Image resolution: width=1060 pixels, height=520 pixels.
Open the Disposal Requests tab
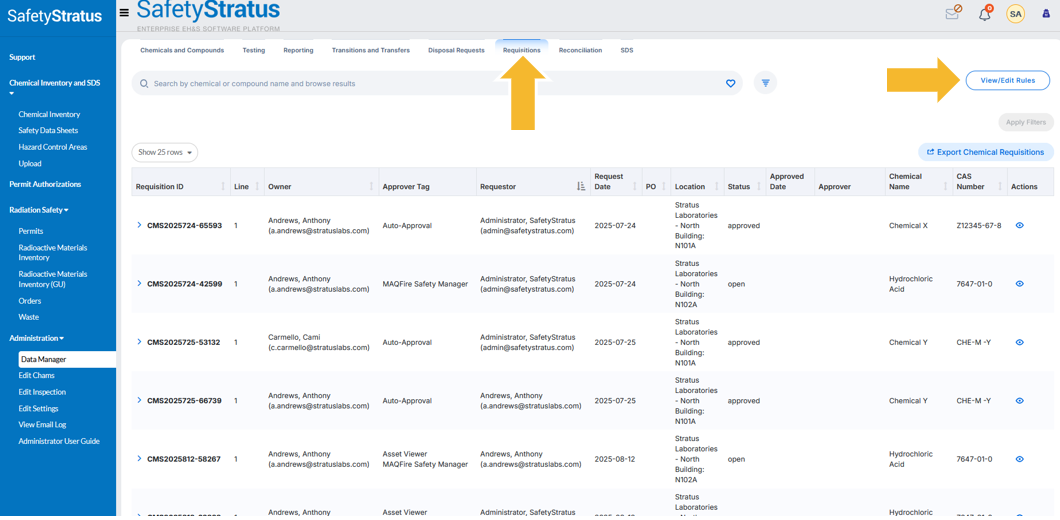point(456,50)
